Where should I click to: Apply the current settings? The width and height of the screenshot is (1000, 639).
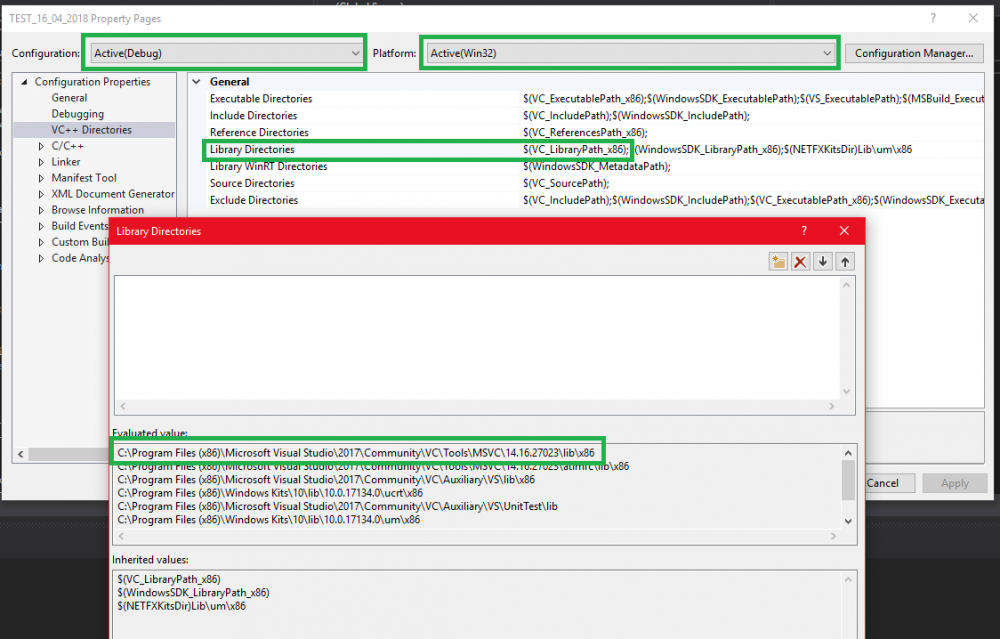pos(955,482)
